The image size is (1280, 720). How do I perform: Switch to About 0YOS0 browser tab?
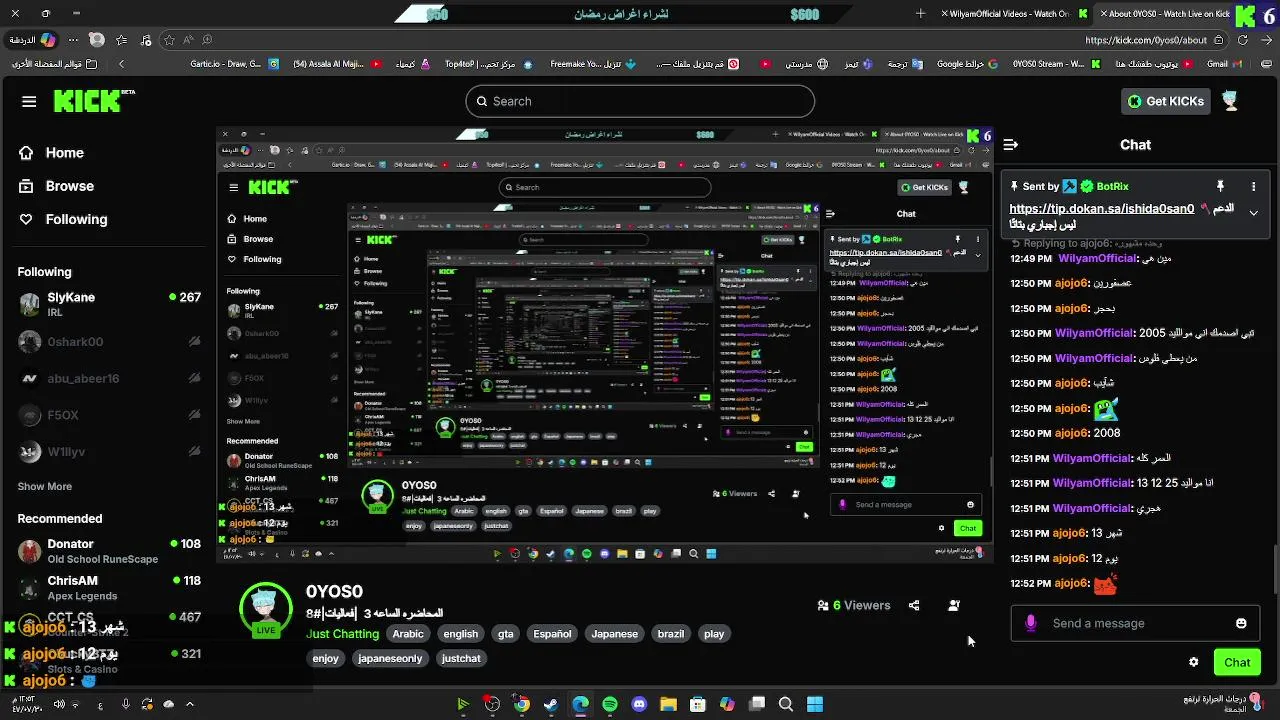tap(1168, 14)
